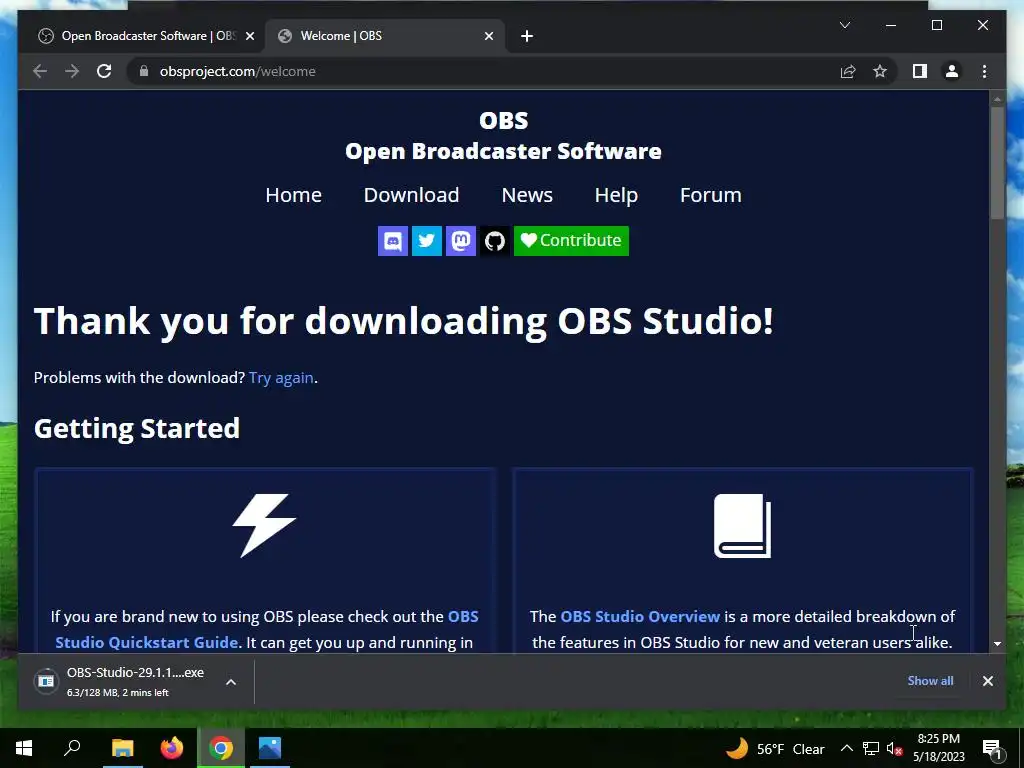Close the downloads bar
The image size is (1024, 768).
coord(987,681)
